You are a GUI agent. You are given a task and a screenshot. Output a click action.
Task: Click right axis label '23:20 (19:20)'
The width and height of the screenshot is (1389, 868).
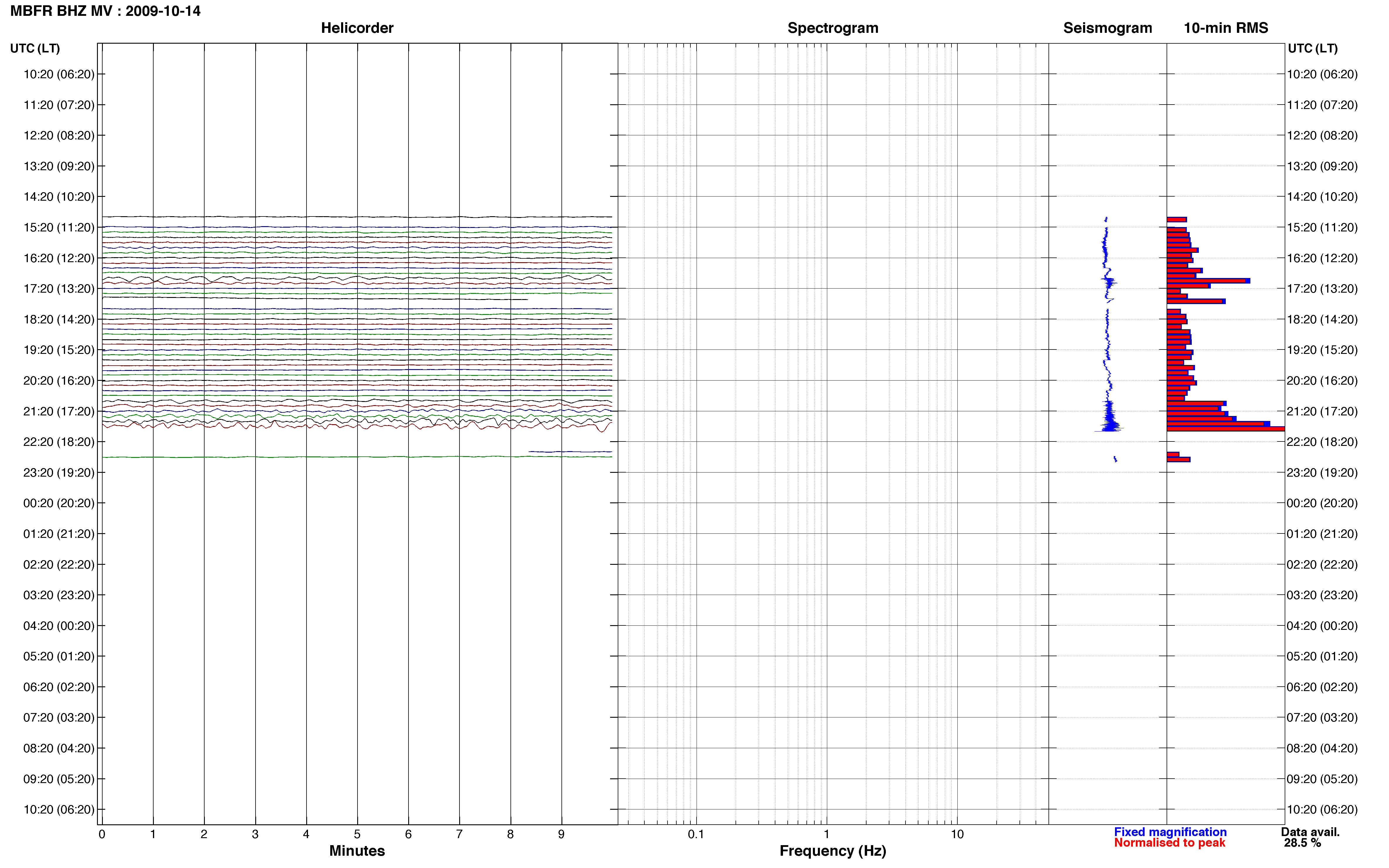coord(1322,473)
